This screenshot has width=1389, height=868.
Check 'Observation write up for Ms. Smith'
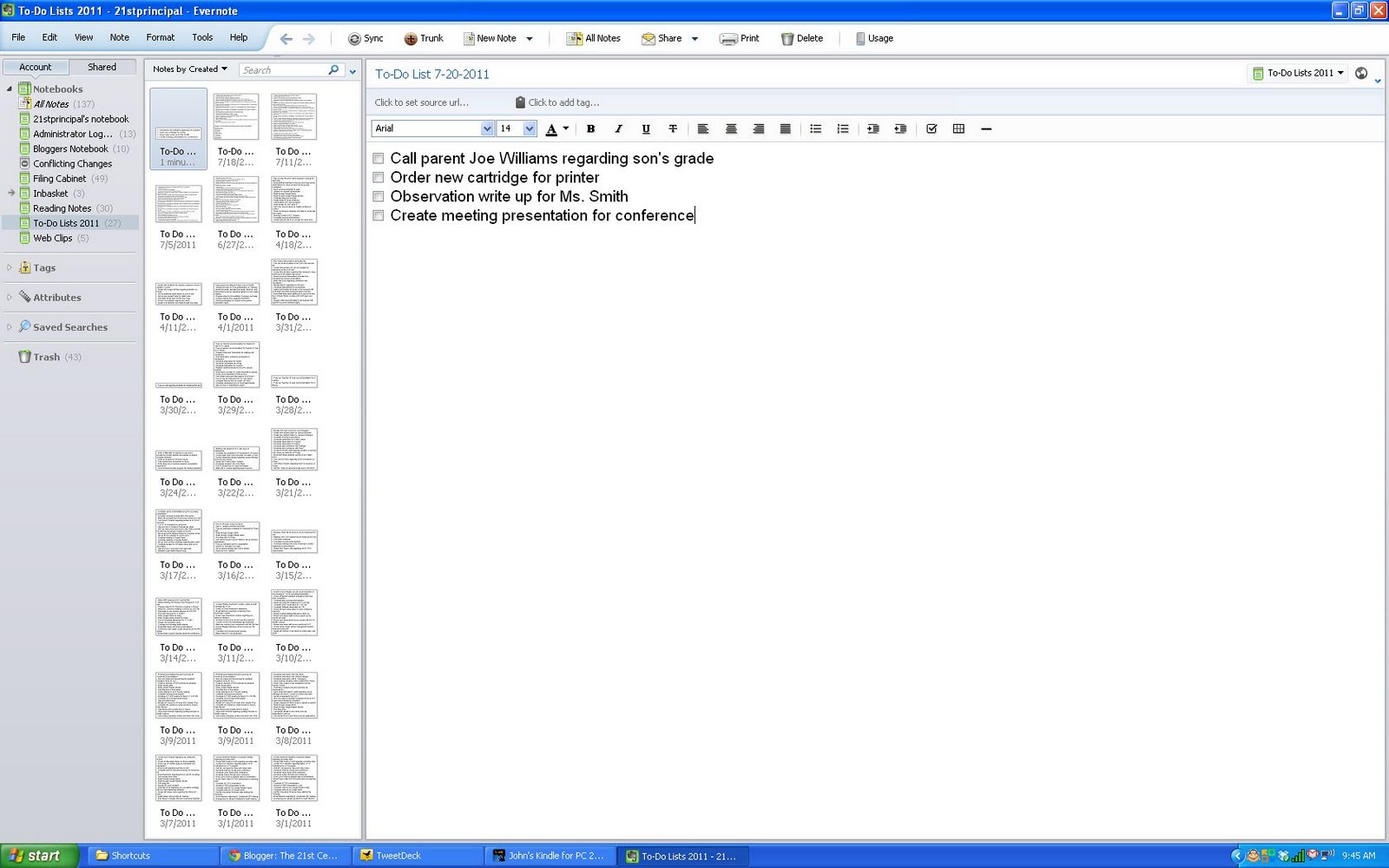pyautogui.click(x=379, y=196)
